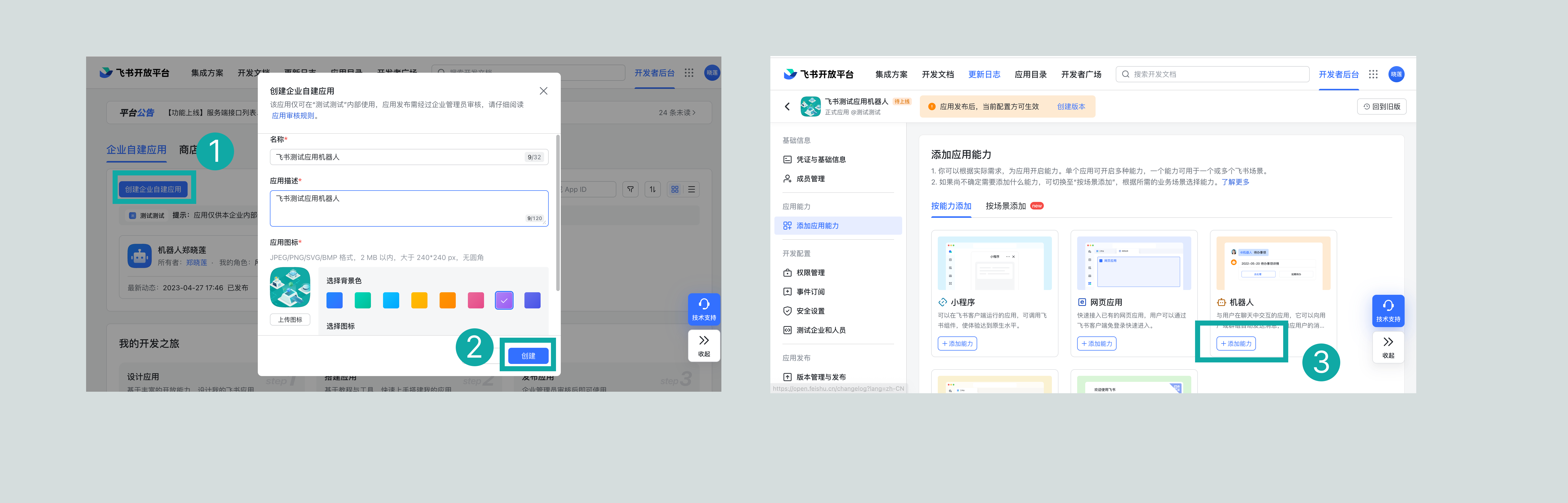Select the teal green background color swatch
Screen dimensions: 1568x503
[x=363, y=300]
